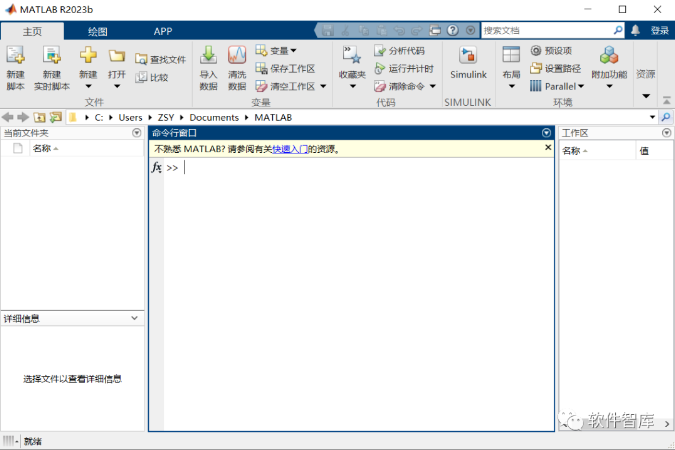Click Documents in the folder path

214,118
